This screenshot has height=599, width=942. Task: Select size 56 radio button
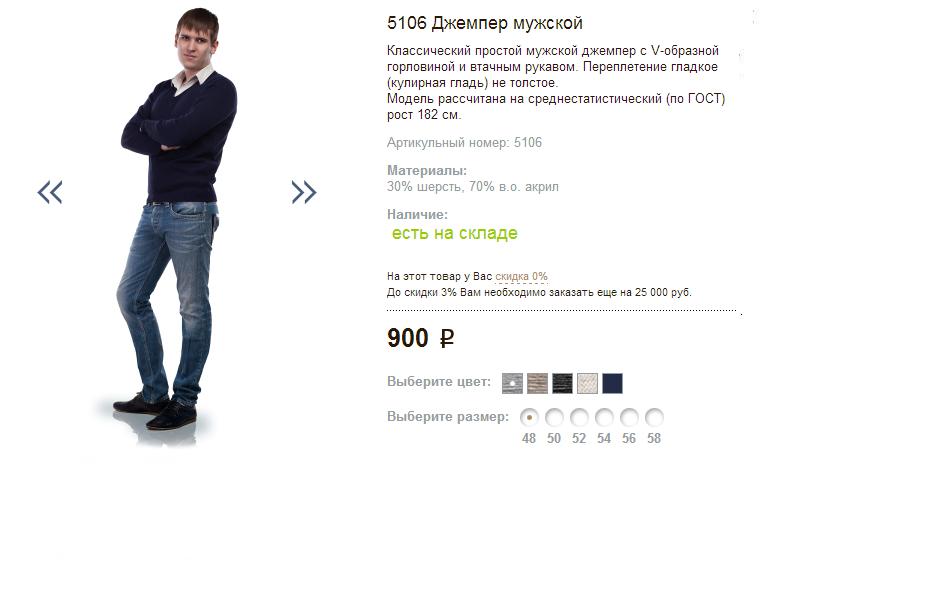(629, 417)
